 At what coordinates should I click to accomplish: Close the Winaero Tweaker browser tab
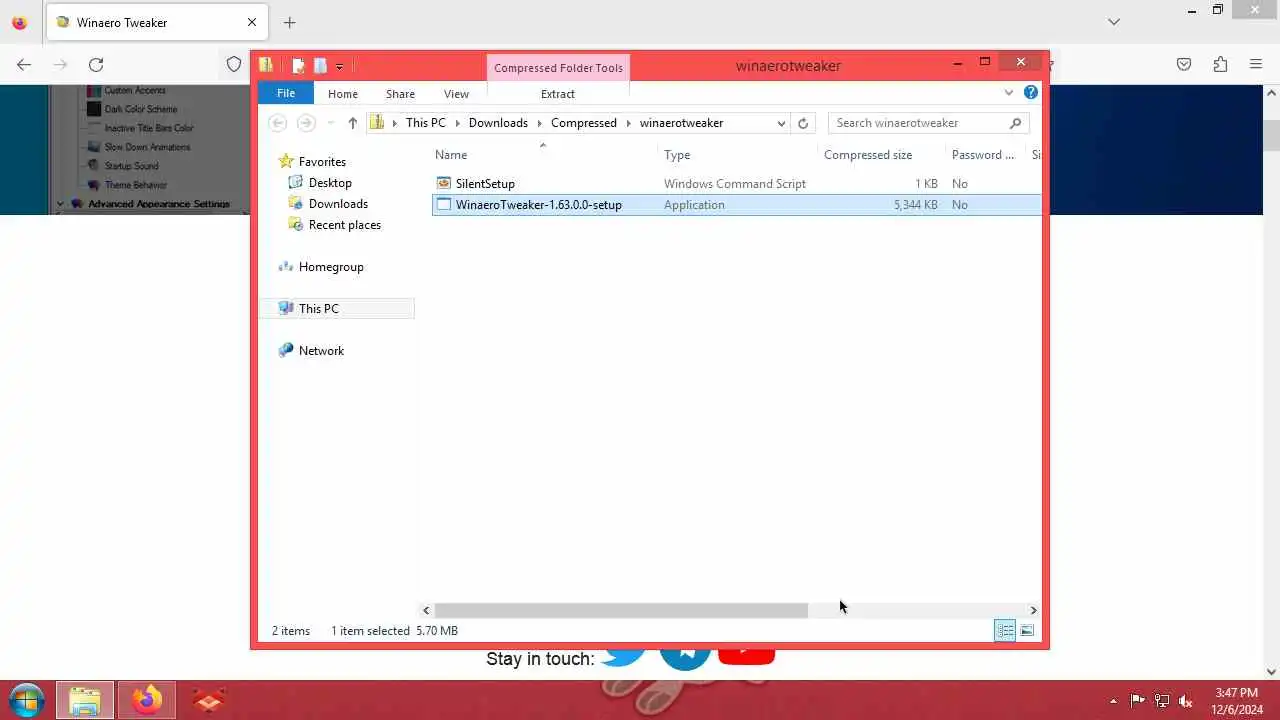(x=252, y=22)
